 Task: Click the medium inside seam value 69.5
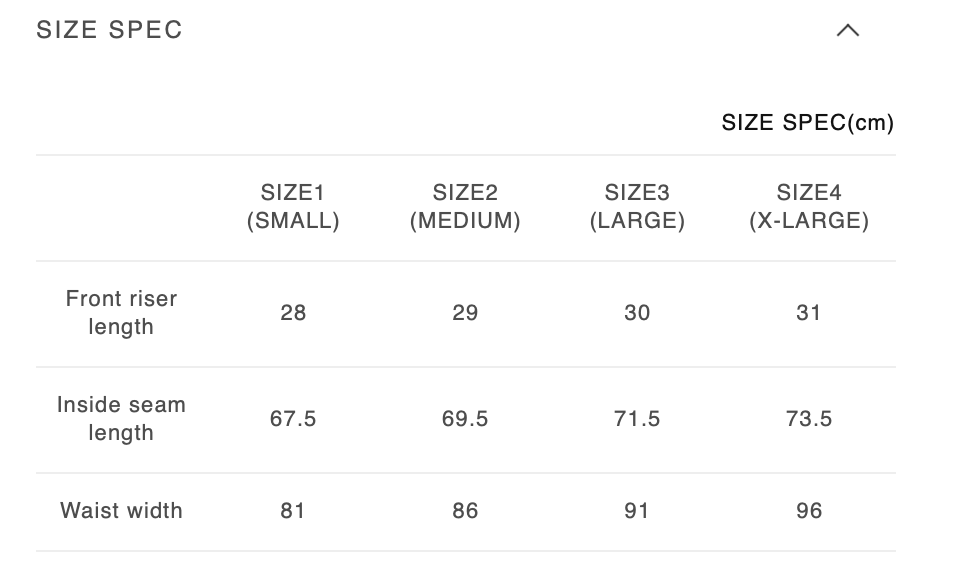465,419
